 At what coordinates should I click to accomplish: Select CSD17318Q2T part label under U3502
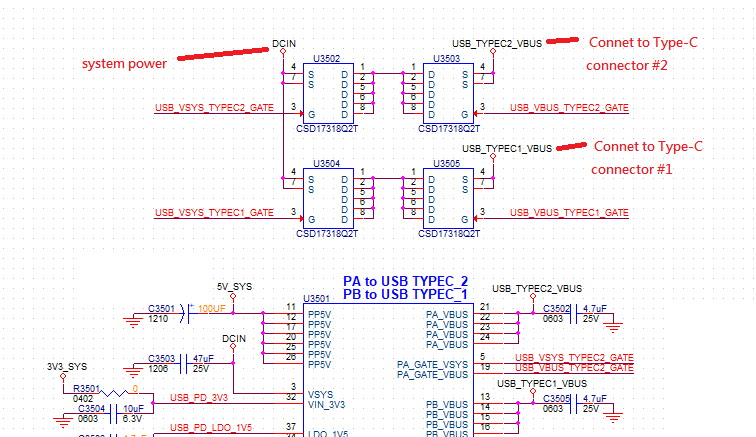[327, 129]
